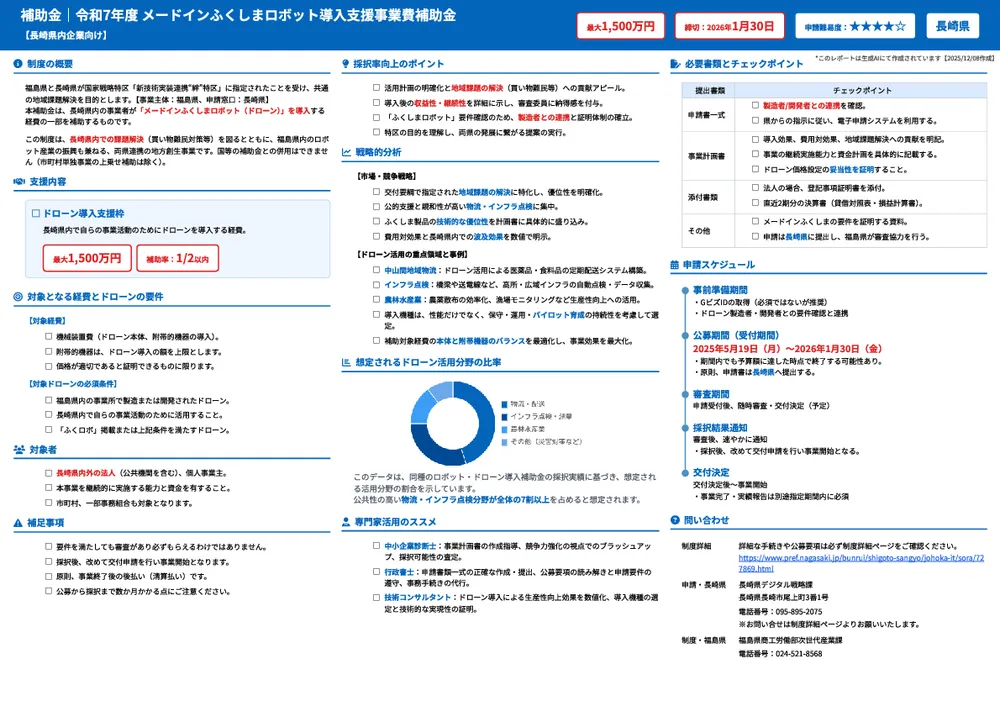Click the chart icon next to 戦略的分析
This screenshot has height=706, width=1000.
[x=344, y=152]
